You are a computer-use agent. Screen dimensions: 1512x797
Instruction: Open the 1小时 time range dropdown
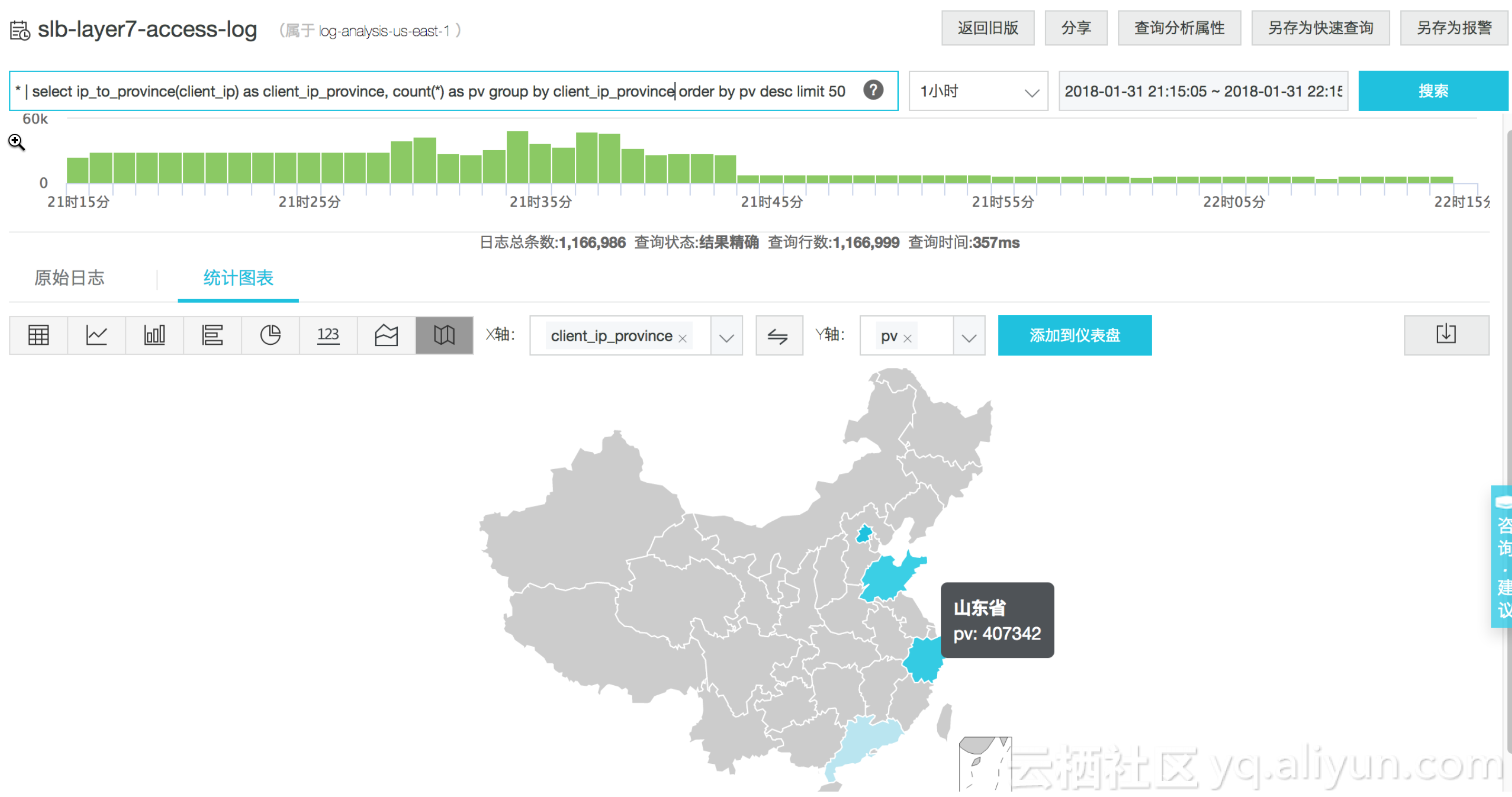[x=978, y=91]
